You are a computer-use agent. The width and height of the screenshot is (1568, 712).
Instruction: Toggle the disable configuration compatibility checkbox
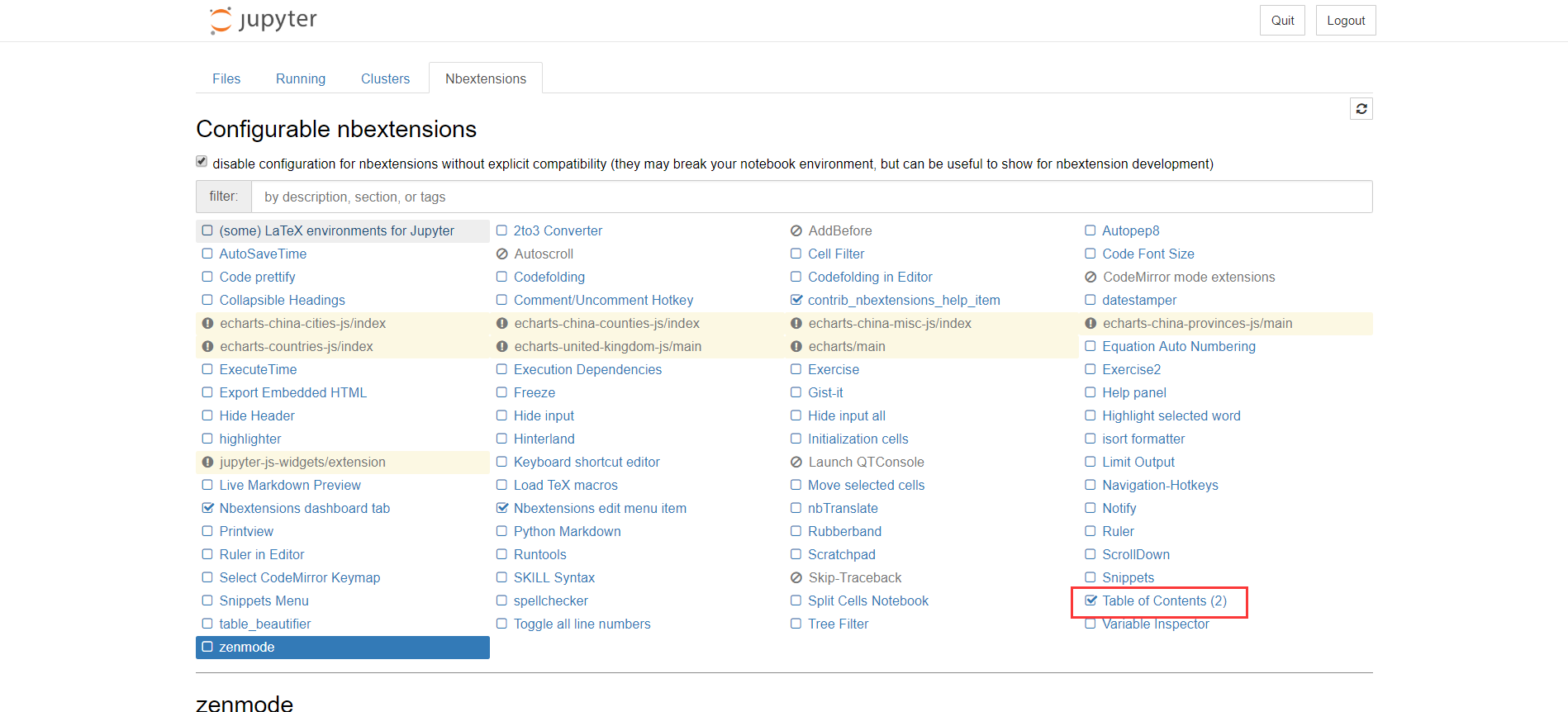[x=202, y=162]
